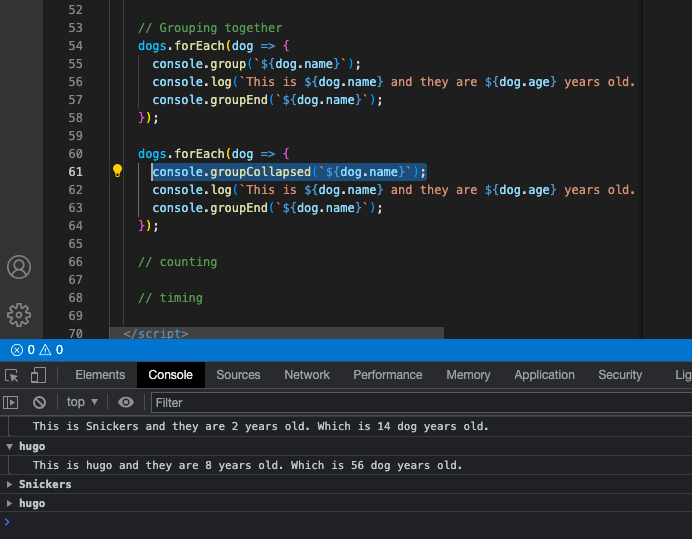Image resolution: width=692 pixels, height=539 pixels.
Task: Expand the last collapsed hugo group
Action: coord(10,503)
